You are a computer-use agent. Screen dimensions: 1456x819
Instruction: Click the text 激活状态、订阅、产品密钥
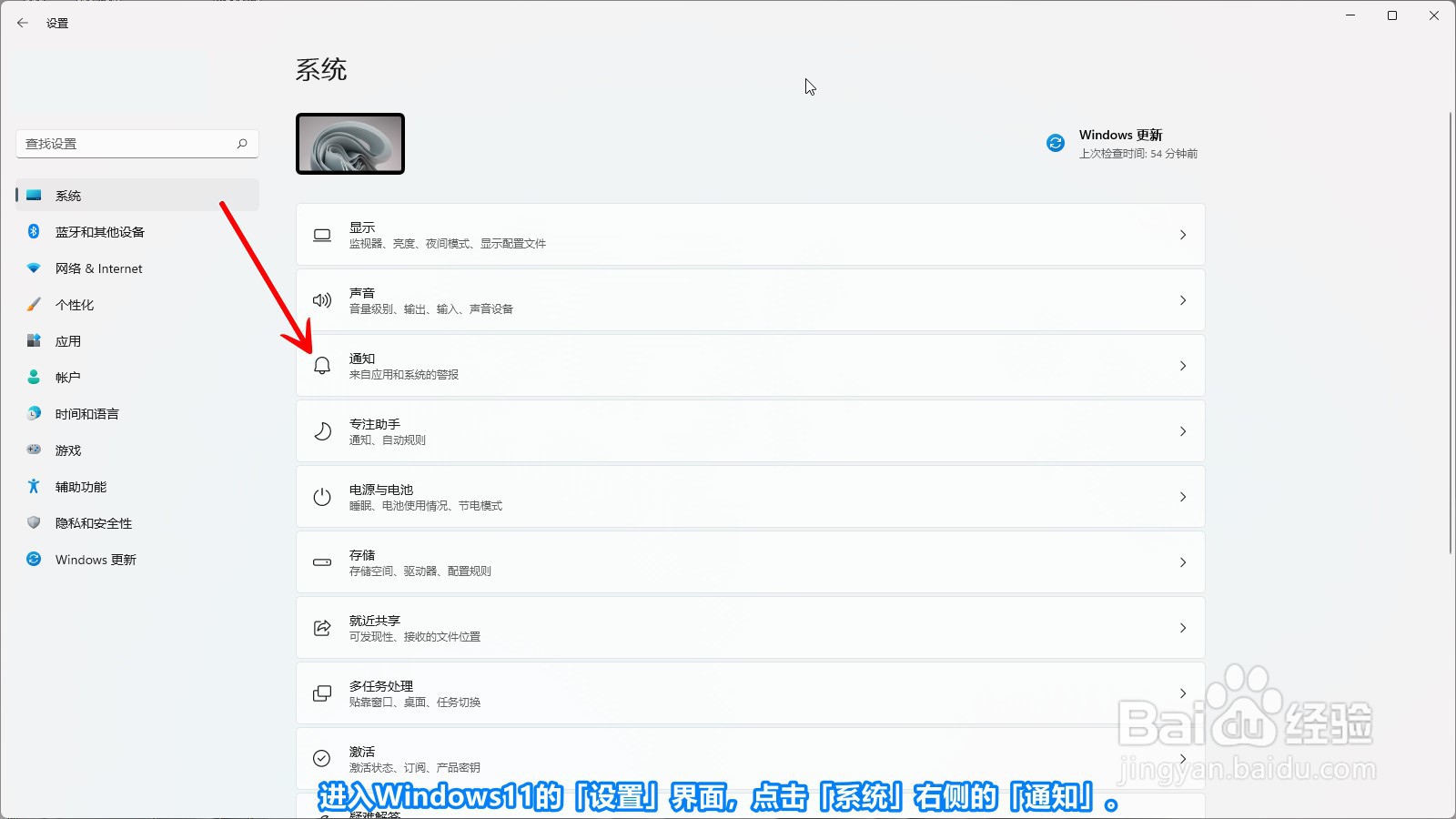click(x=415, y=768)
